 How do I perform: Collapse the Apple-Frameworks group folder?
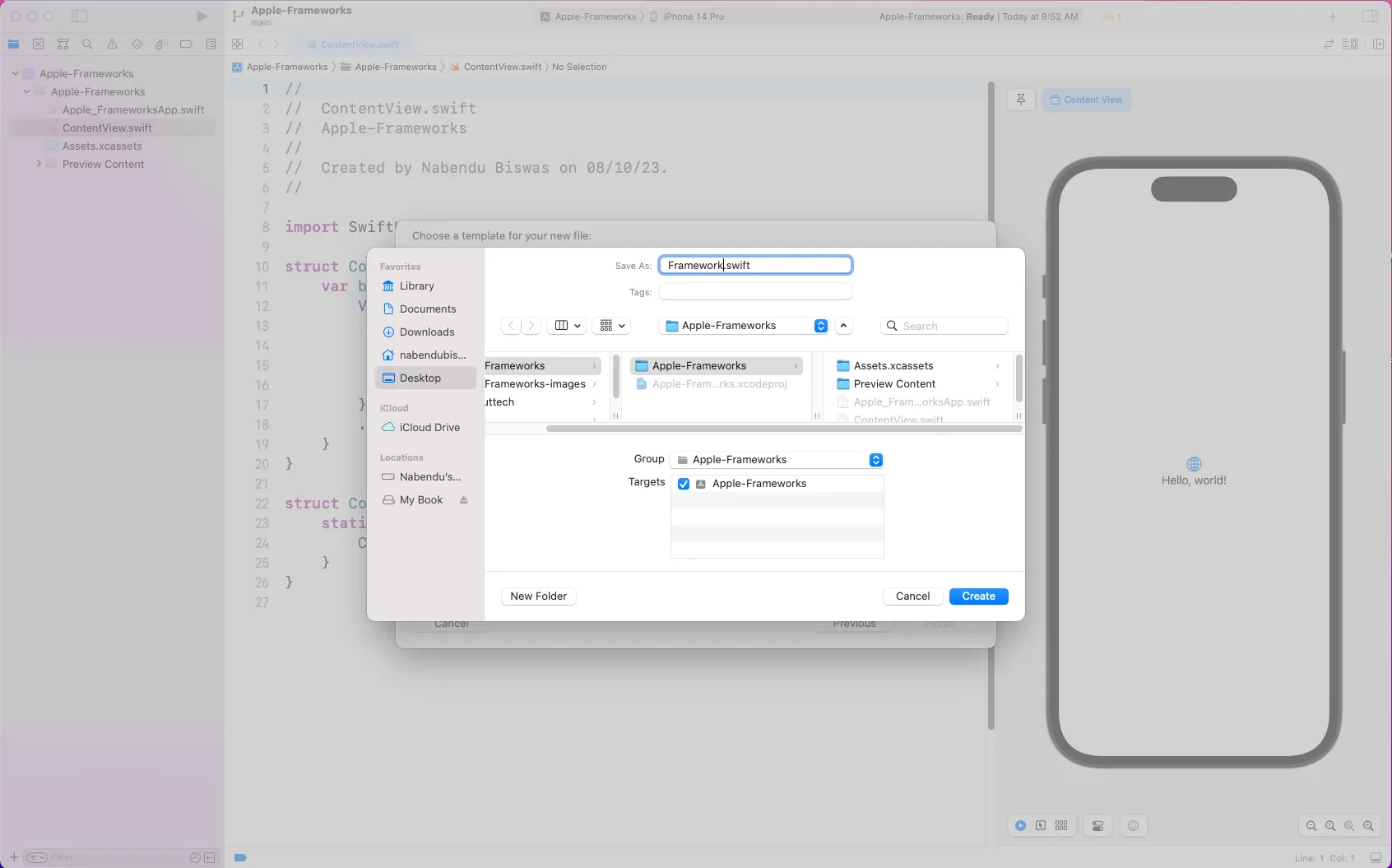pos(27,91)
